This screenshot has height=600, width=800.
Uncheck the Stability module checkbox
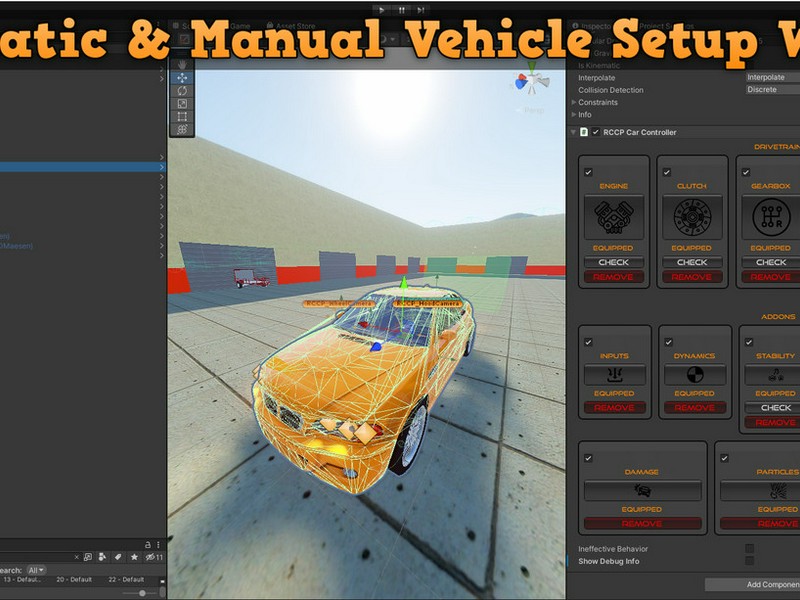pyautogui.click(x=749, y=342)
